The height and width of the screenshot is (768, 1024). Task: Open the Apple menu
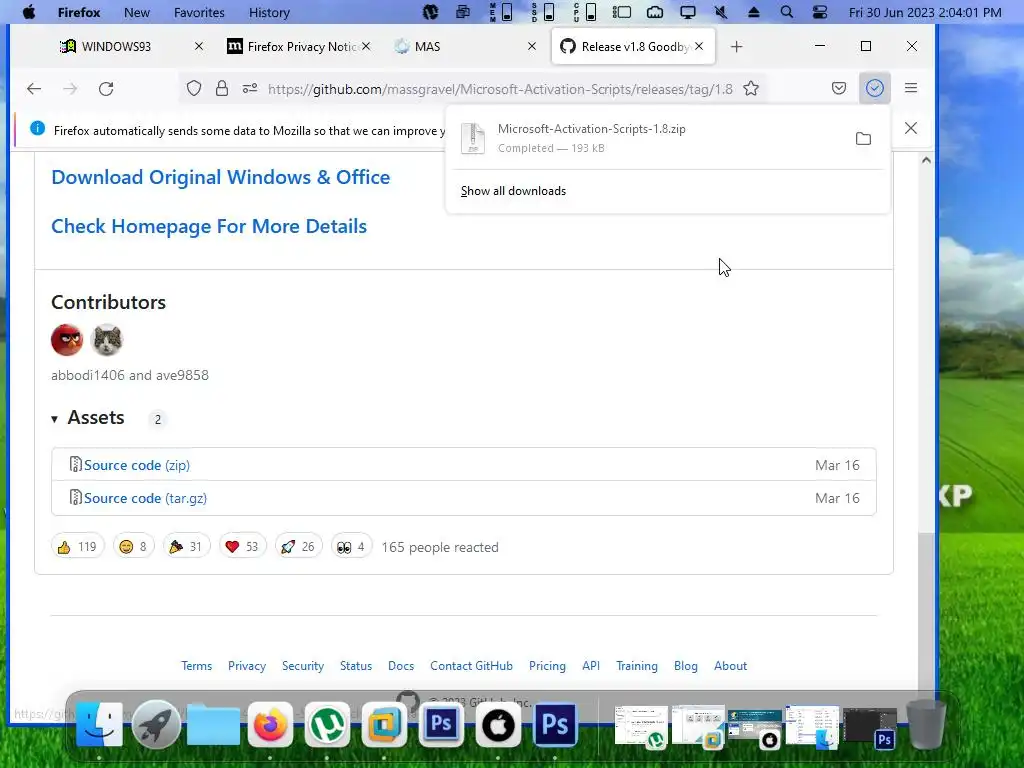coord(29,12)
